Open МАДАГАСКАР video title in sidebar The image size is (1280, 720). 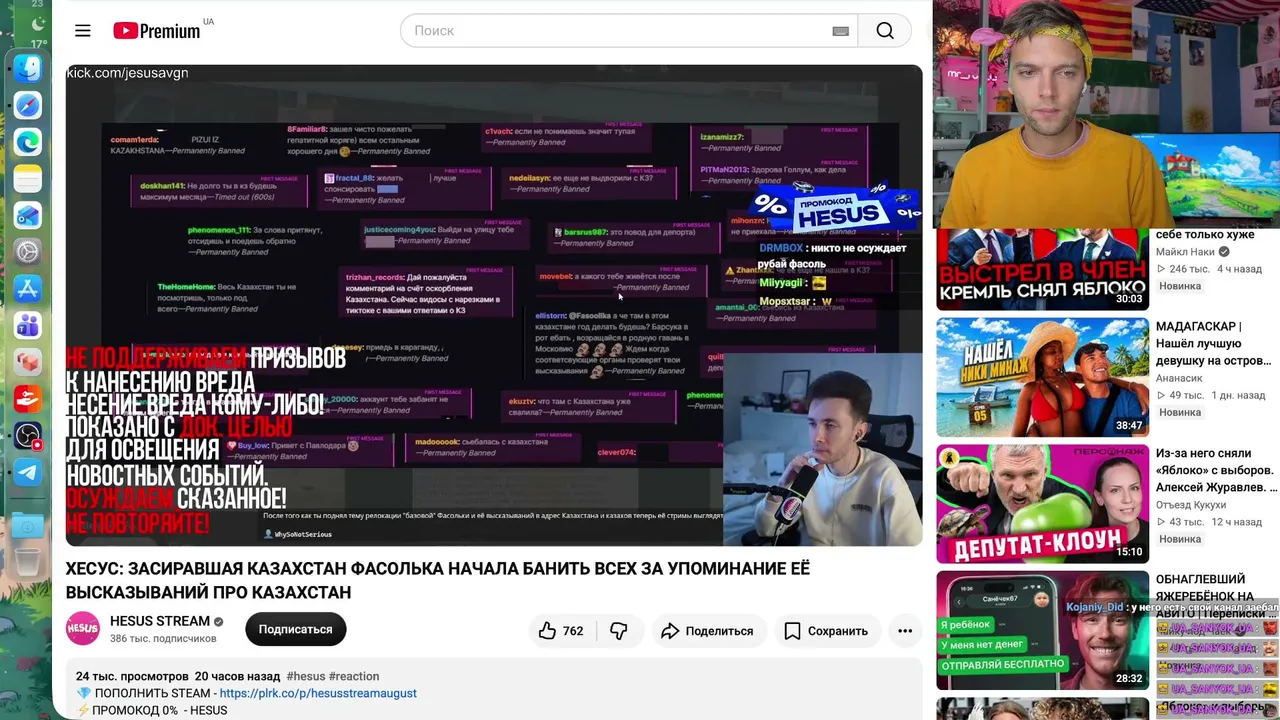(x=1214, y=343)
